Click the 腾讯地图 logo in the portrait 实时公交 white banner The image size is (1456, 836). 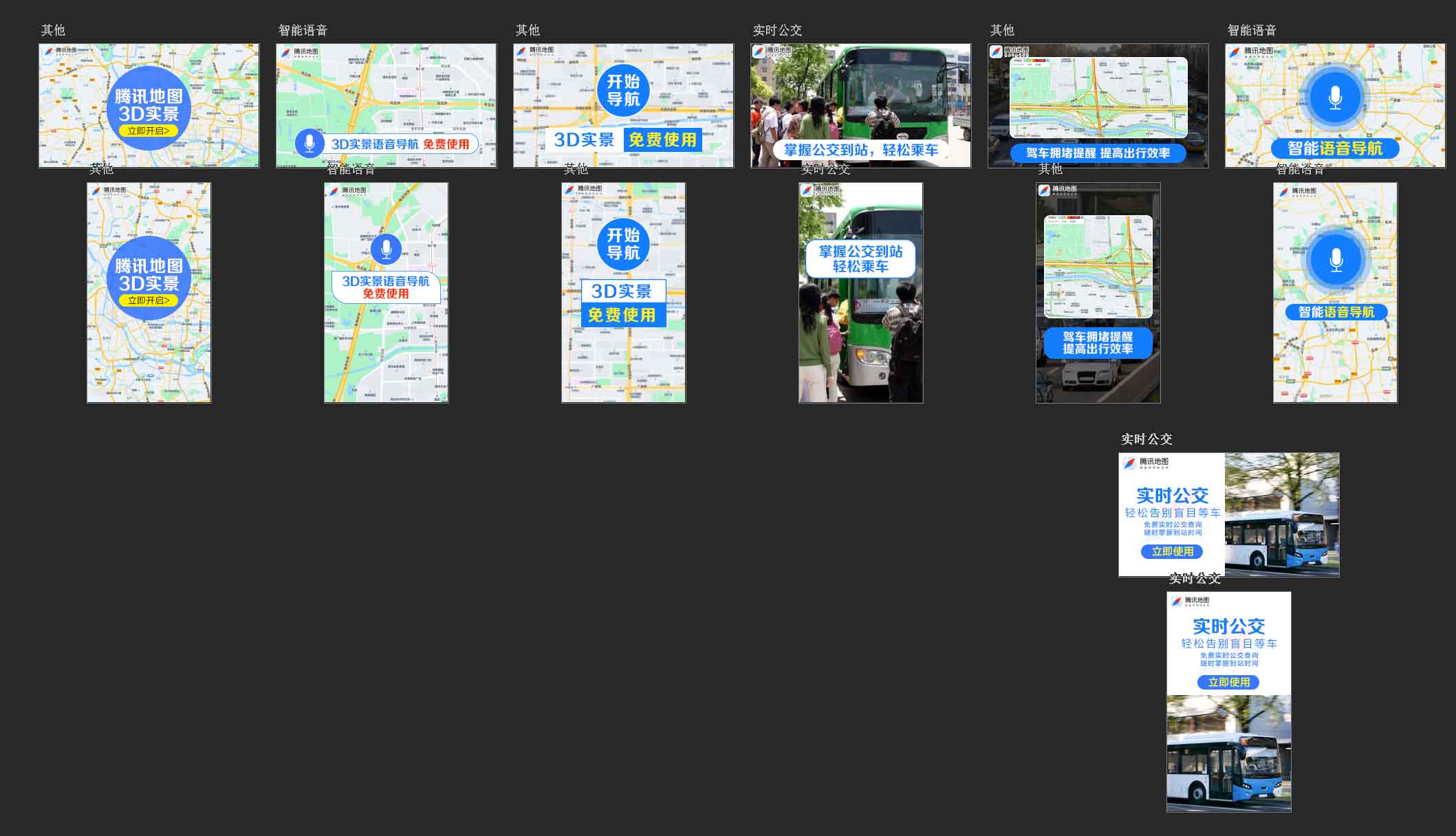[1190, 602]
